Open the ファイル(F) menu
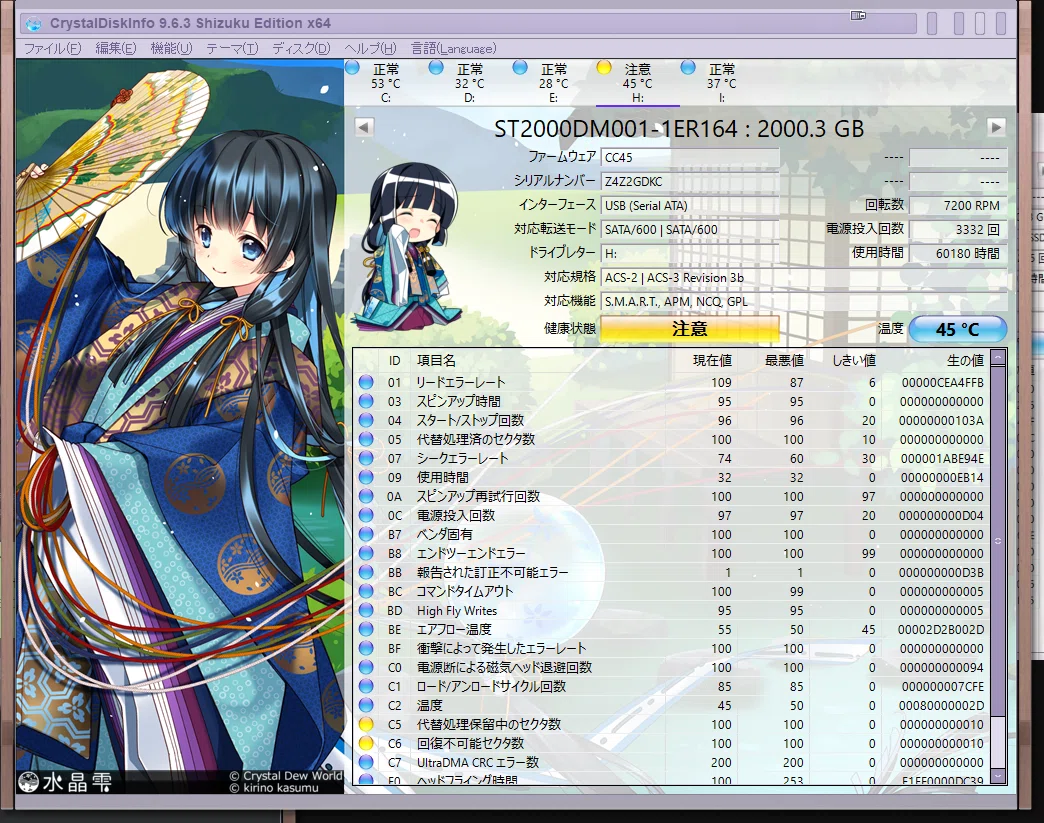Screen dimensions: 1044x823 52,49
